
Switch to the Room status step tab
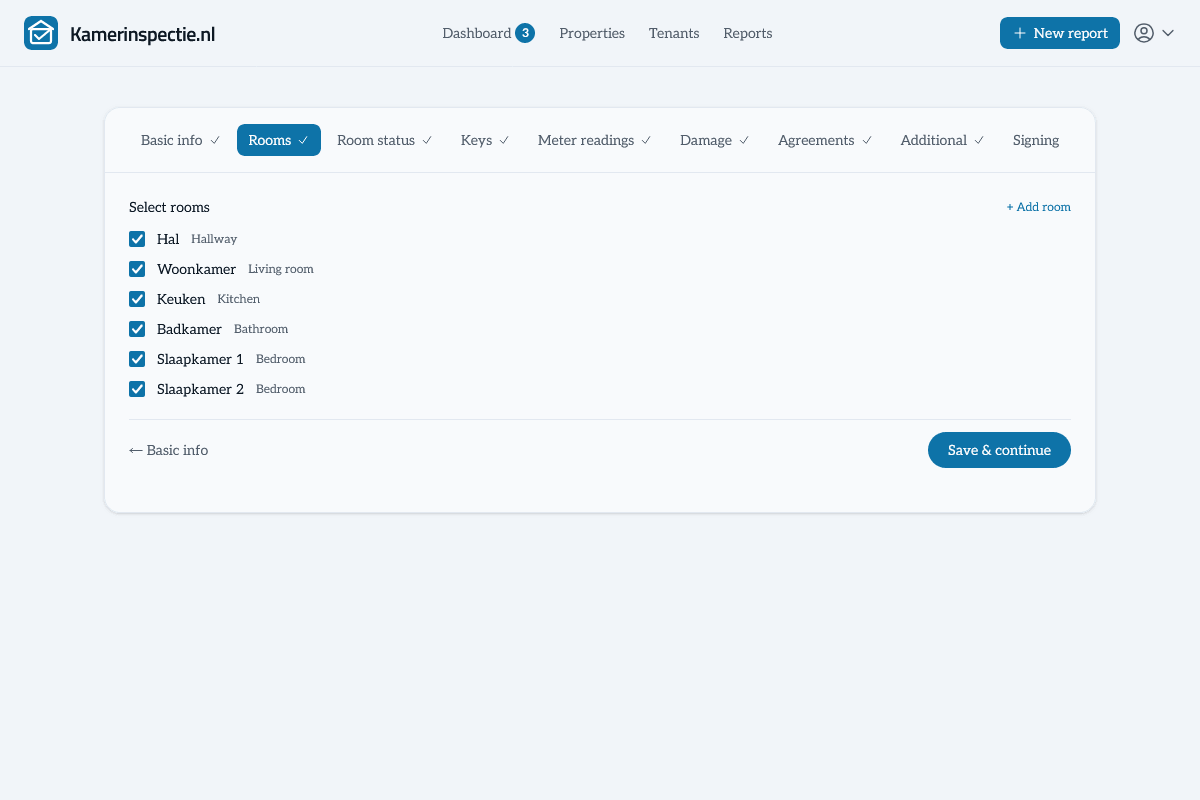(385, 140)
